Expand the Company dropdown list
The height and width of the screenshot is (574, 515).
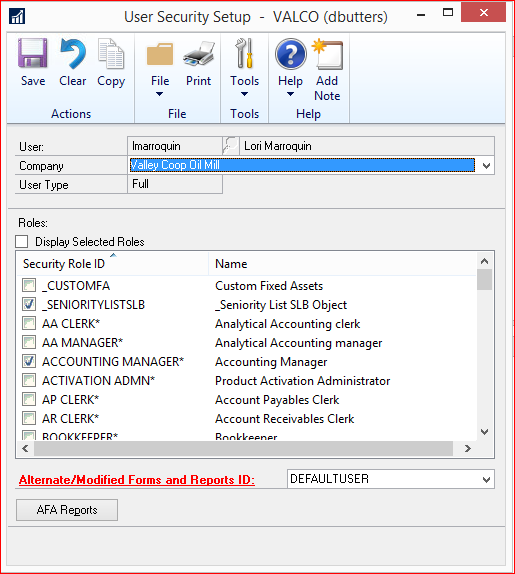click(x=486, y=165)
